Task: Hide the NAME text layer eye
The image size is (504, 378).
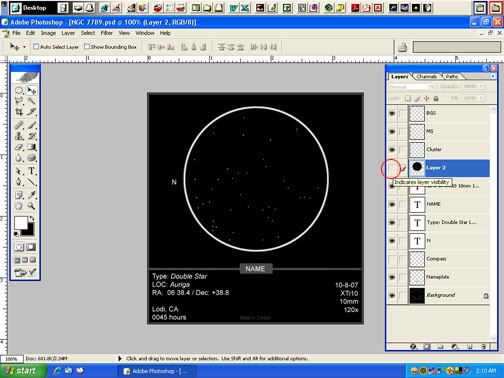Action: (392, 204)
